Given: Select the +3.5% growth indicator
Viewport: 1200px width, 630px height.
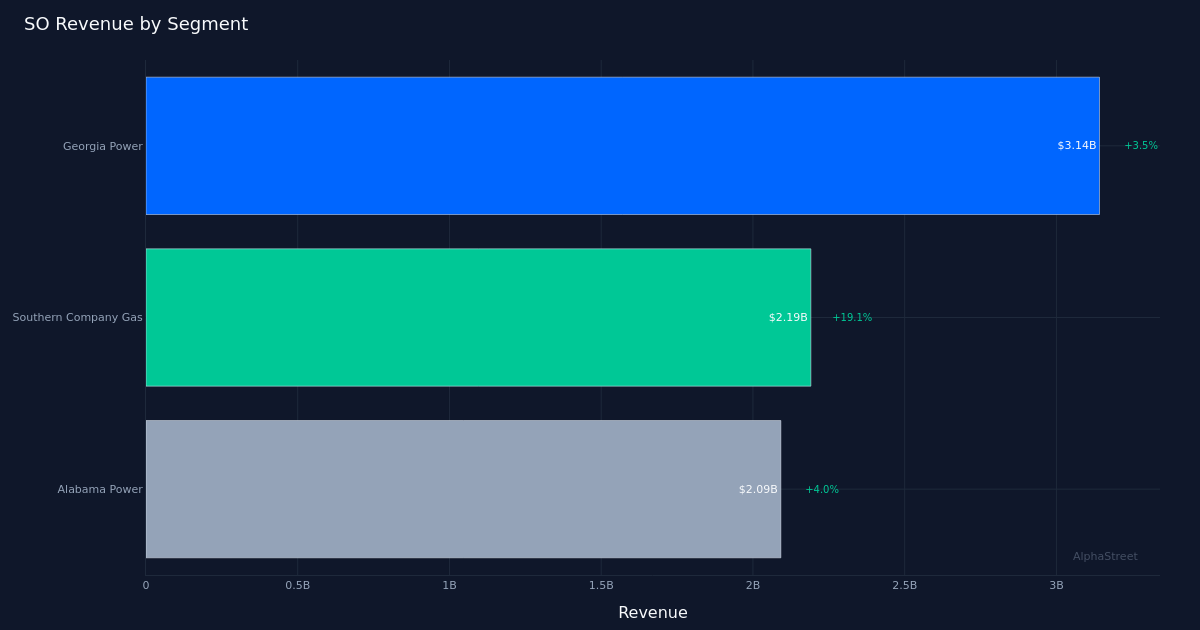Looking at the screenshot, I should pyautogui.click(x=1140, y=145).
